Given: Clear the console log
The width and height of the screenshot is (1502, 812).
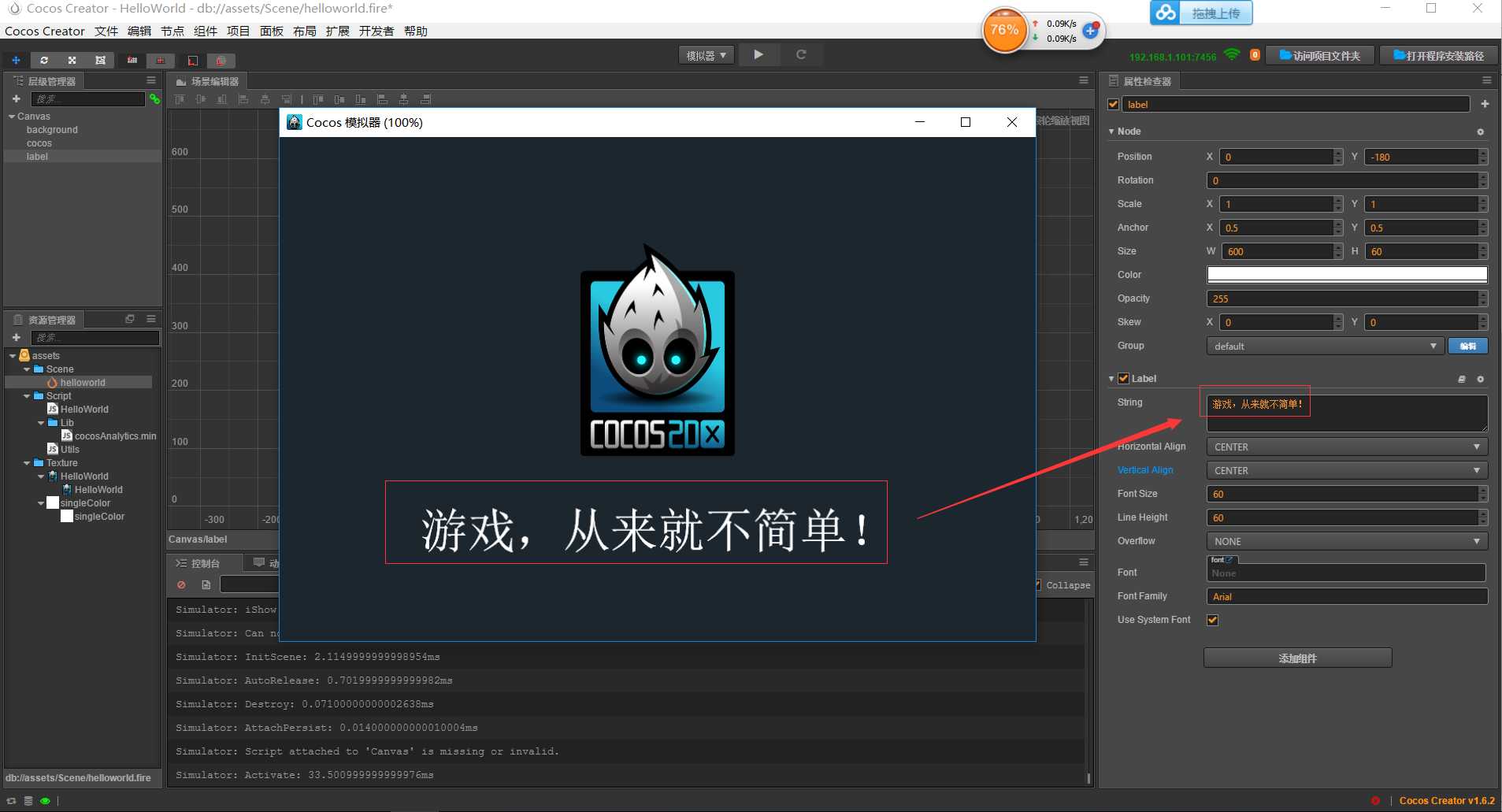Looking at the screenshot, I should pyautogui.click(x=182, y=584).
